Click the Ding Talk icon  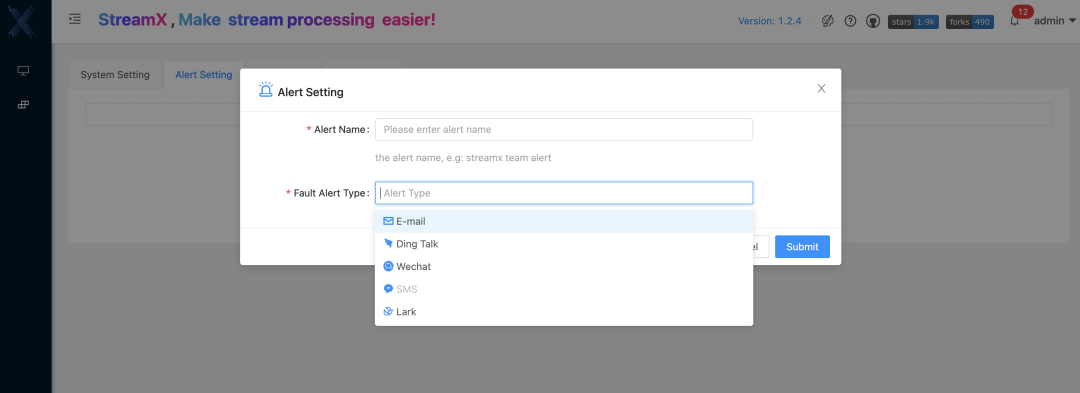tap(388, 244)
